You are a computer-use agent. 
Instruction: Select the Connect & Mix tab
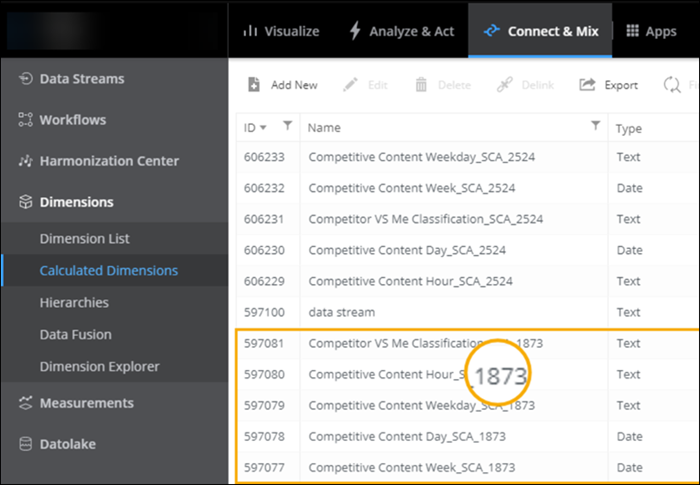point(540,31)
